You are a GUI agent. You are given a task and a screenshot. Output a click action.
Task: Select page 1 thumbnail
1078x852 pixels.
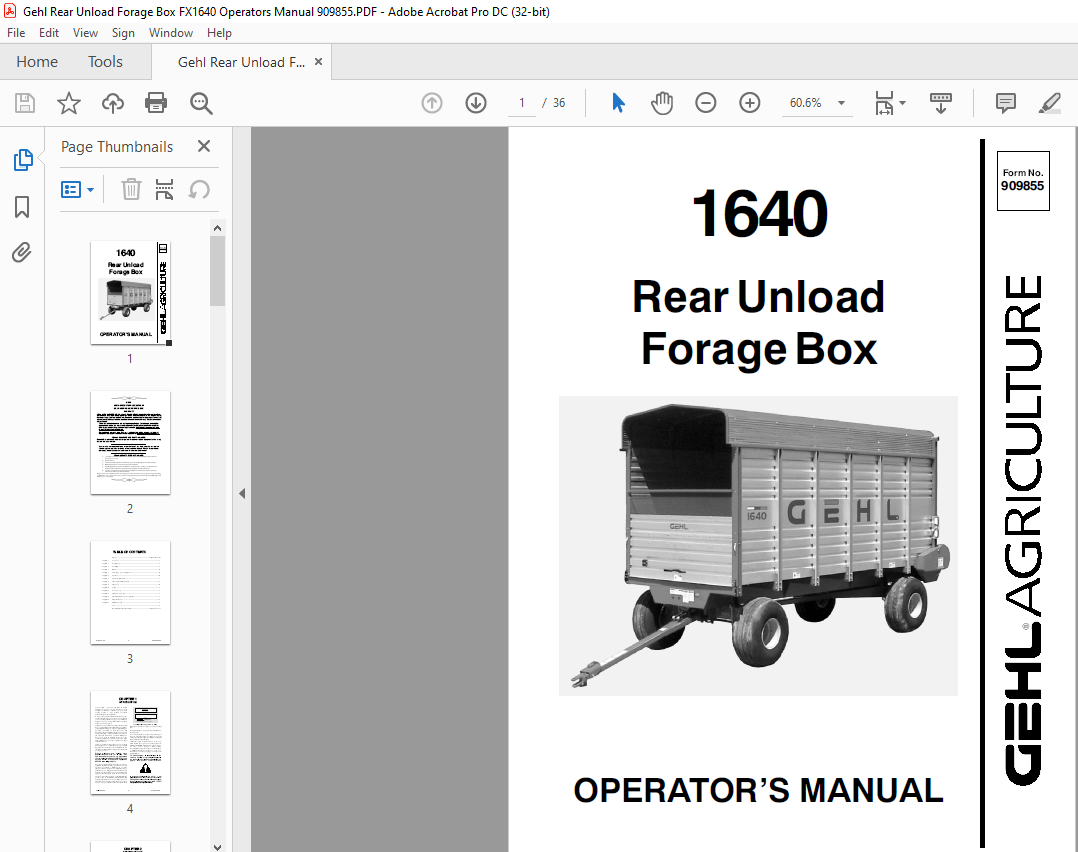[131, 292]
